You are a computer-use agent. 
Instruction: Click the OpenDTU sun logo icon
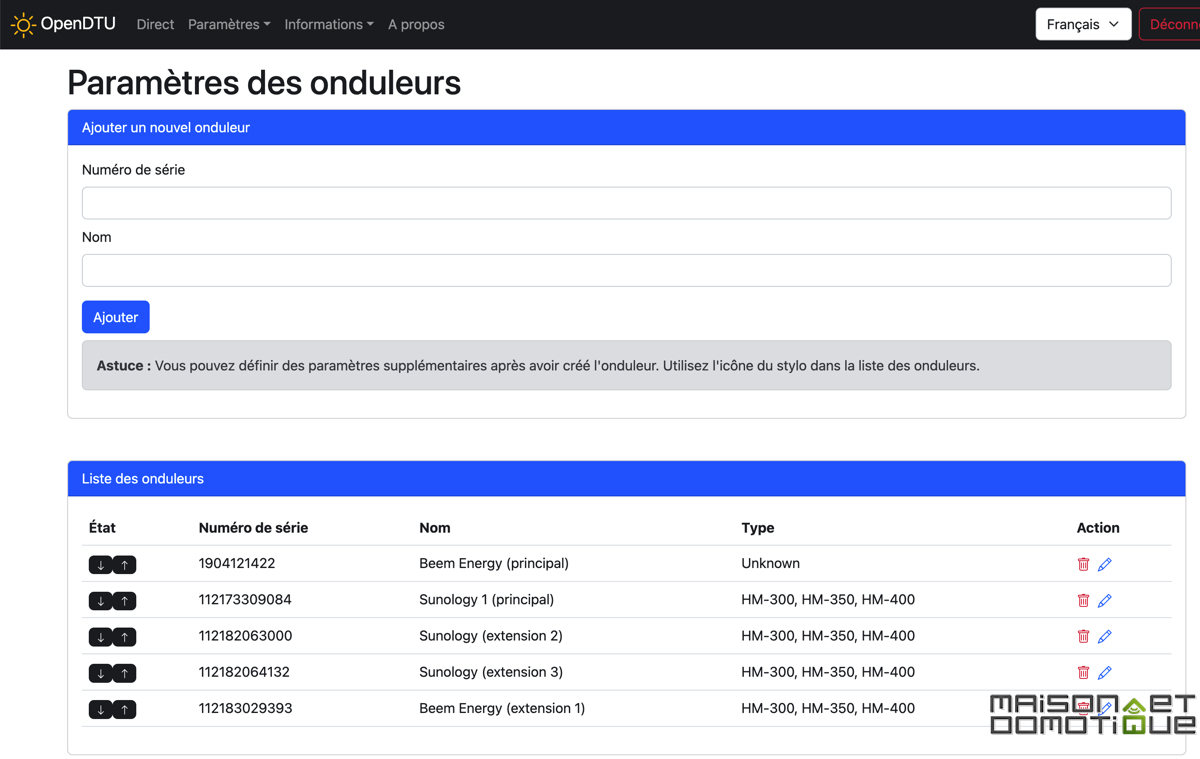23,24
